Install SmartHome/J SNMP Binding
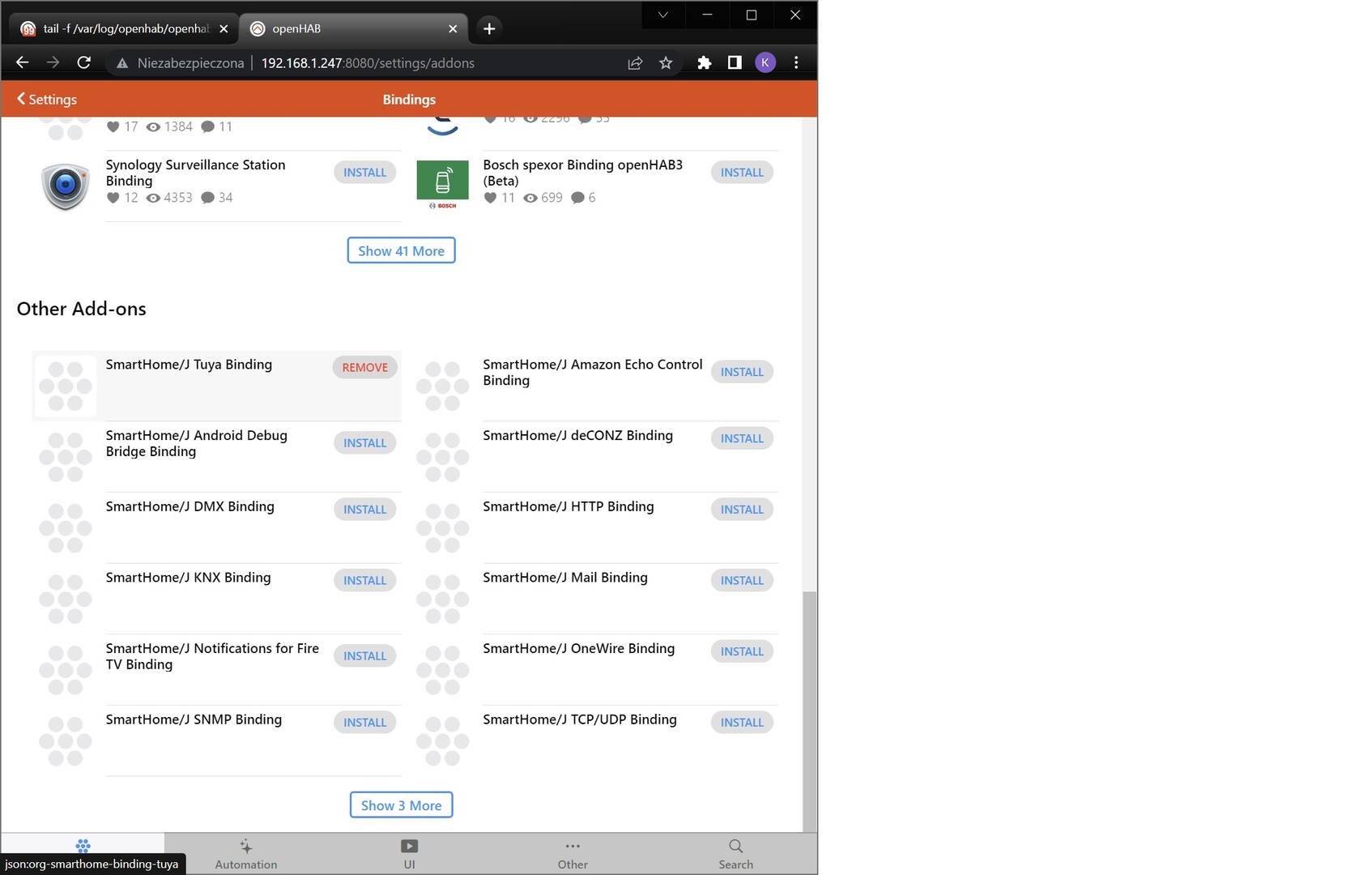 pos(364,722)
